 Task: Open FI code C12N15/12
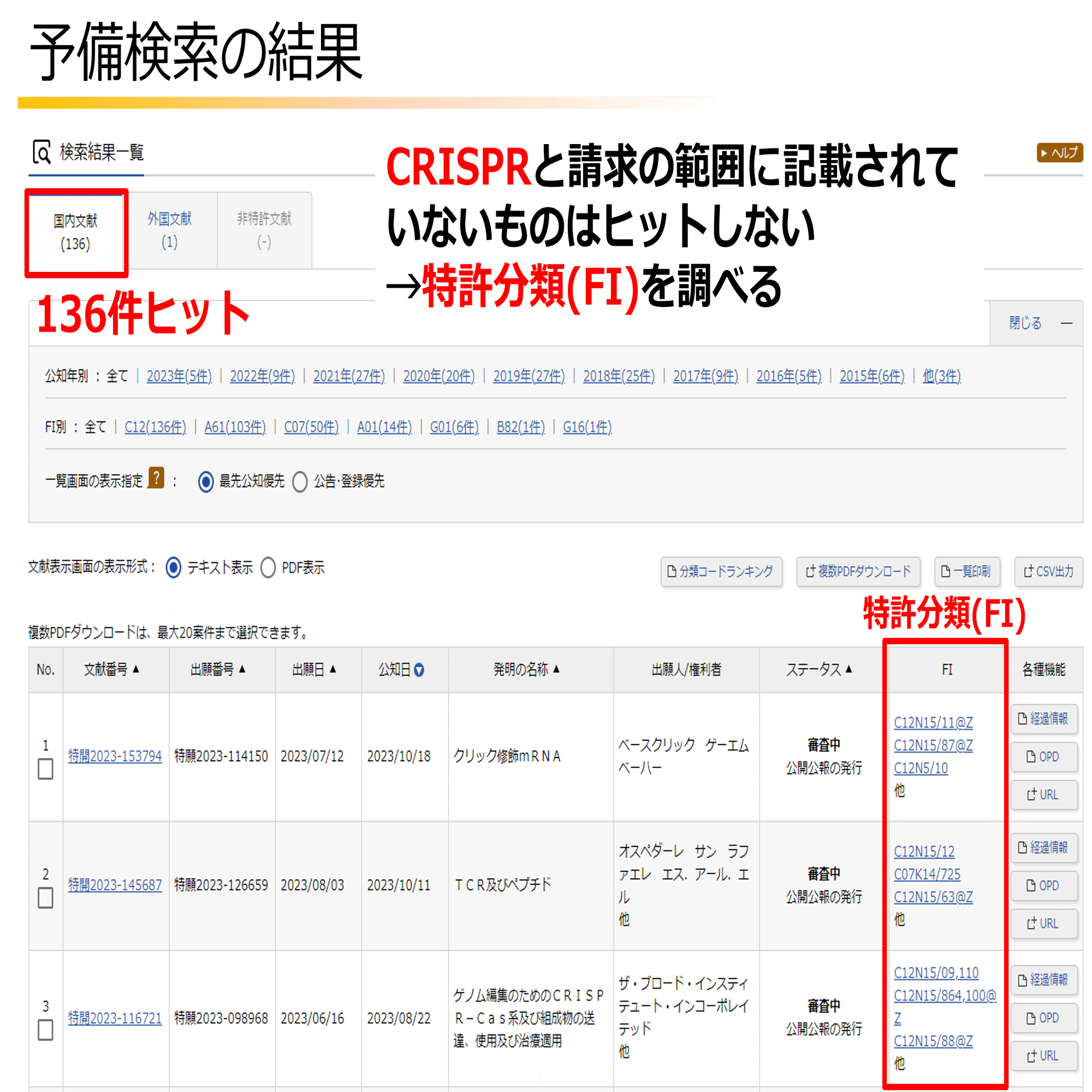[924, 851]
